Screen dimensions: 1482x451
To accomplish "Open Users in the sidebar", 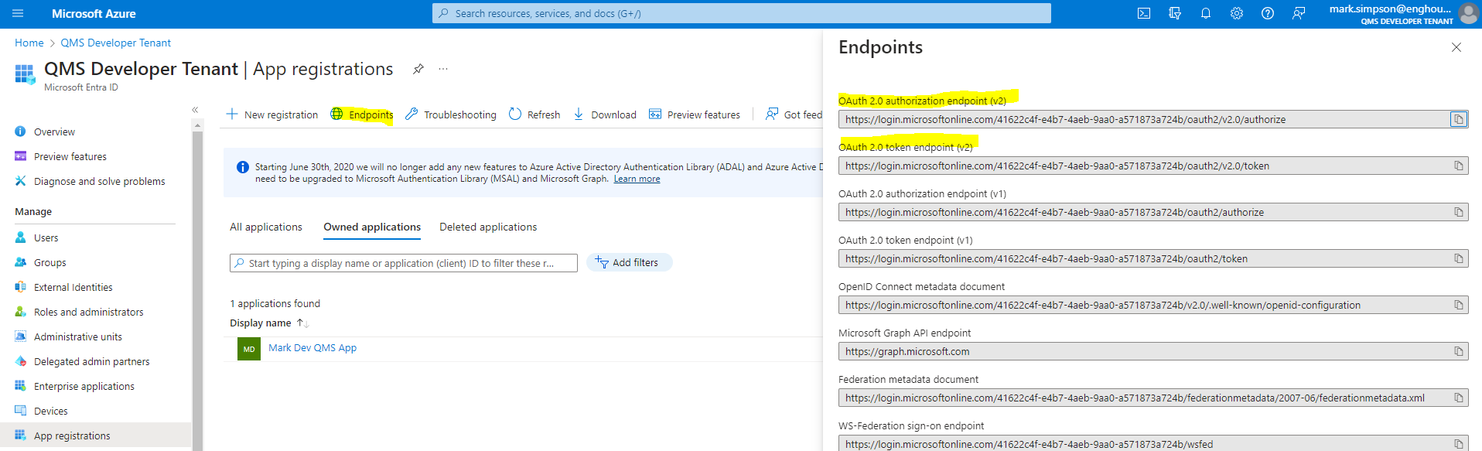I will click(x=46, y=238).
